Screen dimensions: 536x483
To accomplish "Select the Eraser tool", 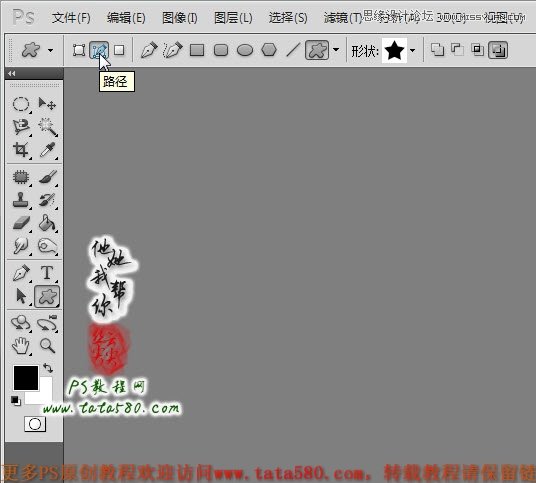I will pyautogui.click(x=21, y=223).
